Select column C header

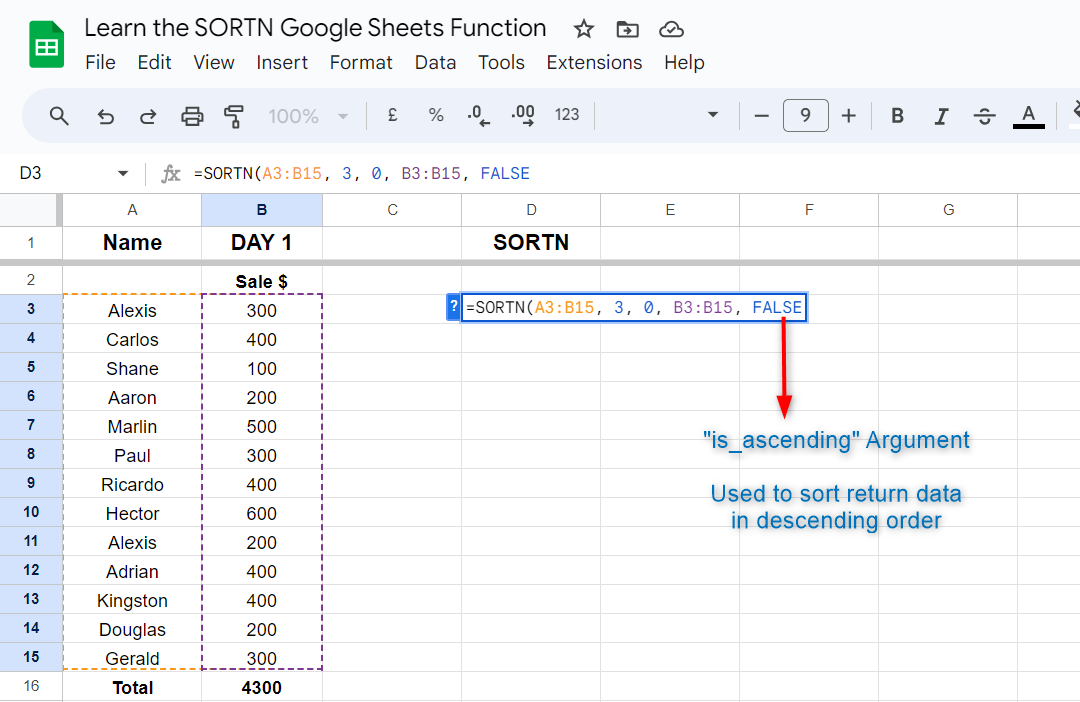[393, 210]
